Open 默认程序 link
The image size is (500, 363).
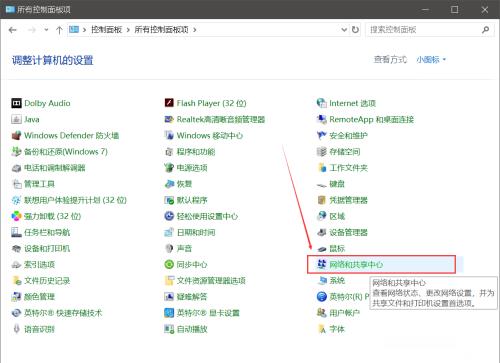coord(192,200)
